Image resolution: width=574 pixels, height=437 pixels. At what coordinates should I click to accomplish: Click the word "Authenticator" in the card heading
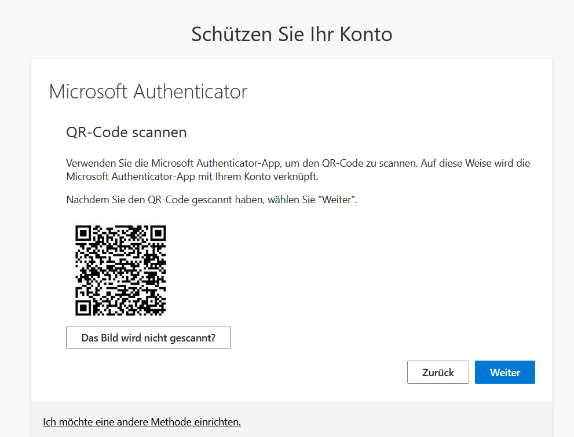[190, 91]
